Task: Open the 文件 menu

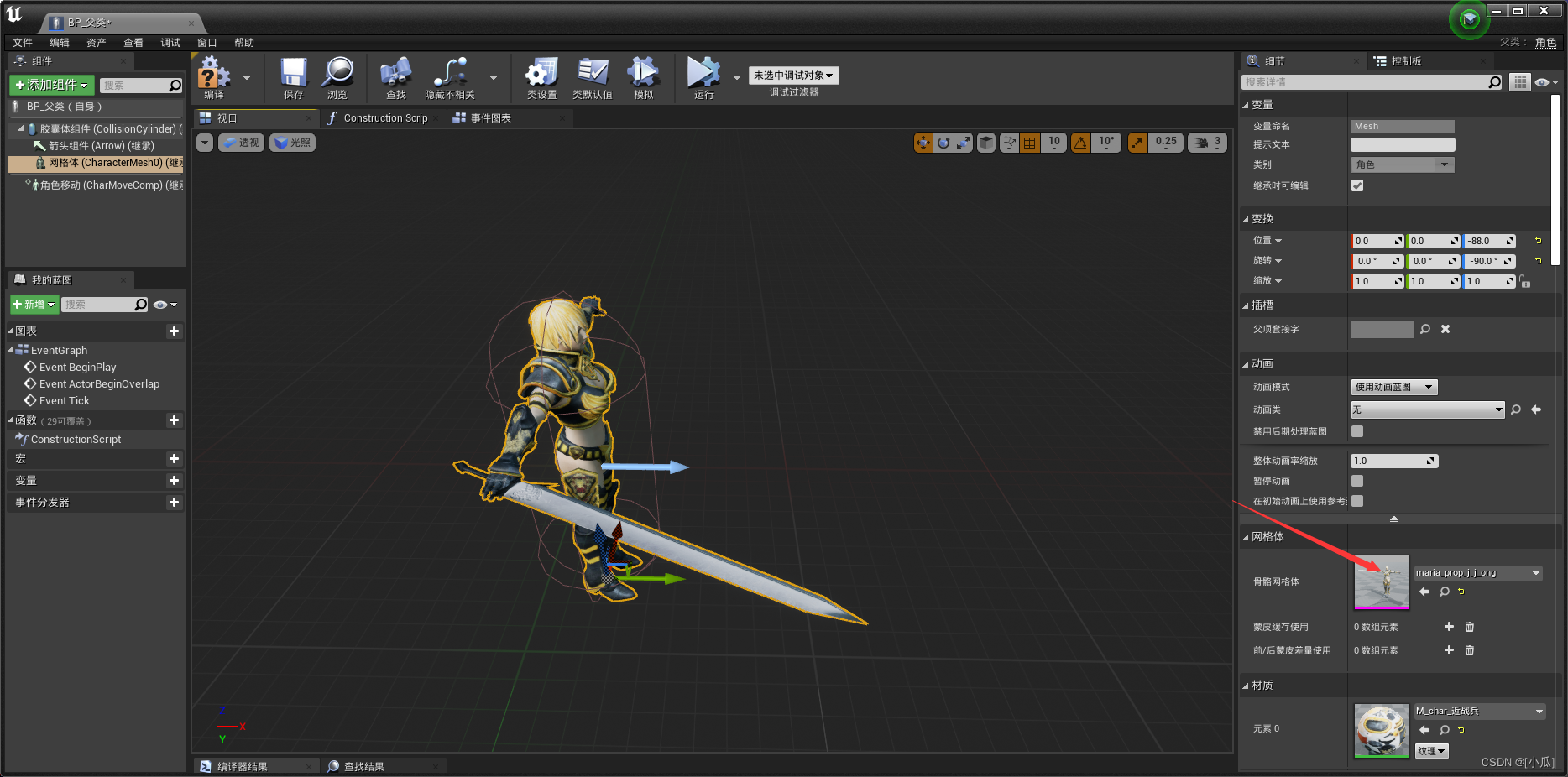Action: pyautogui.click(x=23, y=43)
